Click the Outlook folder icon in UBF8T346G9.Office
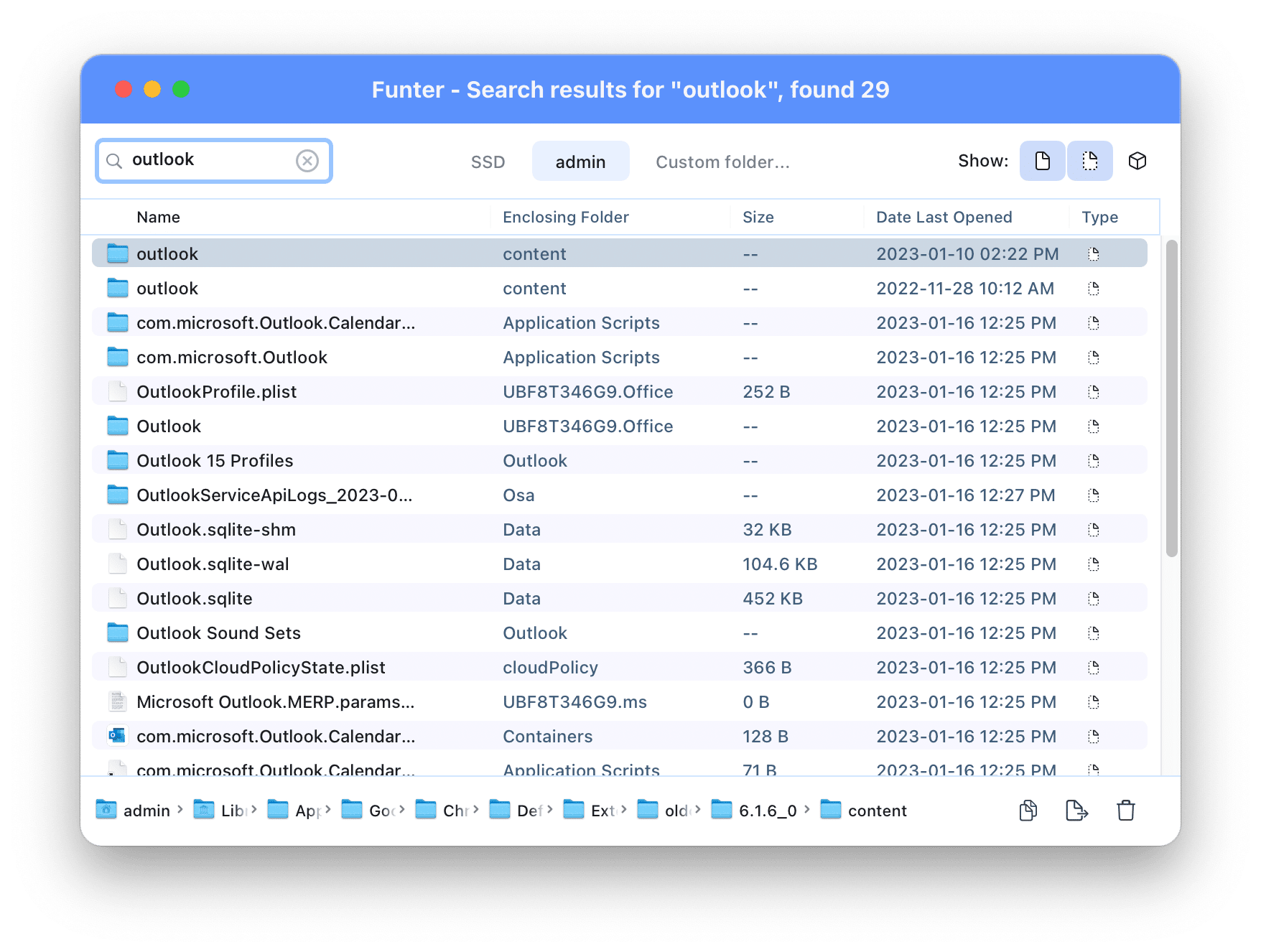This screenshot has height=952, width=1261. tap(118, 426)
